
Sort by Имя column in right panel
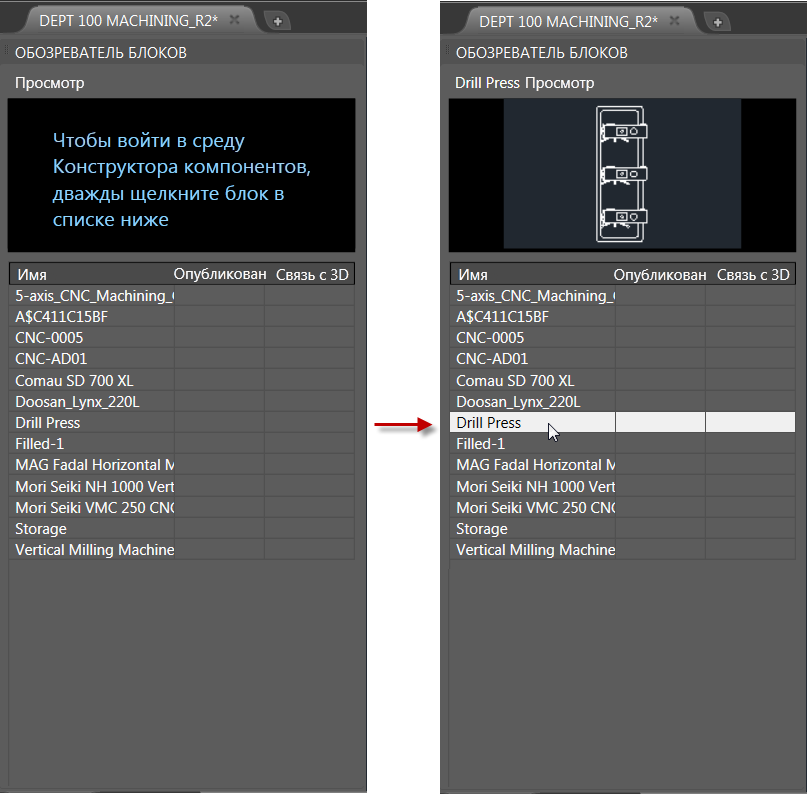(x=533, y=274)
